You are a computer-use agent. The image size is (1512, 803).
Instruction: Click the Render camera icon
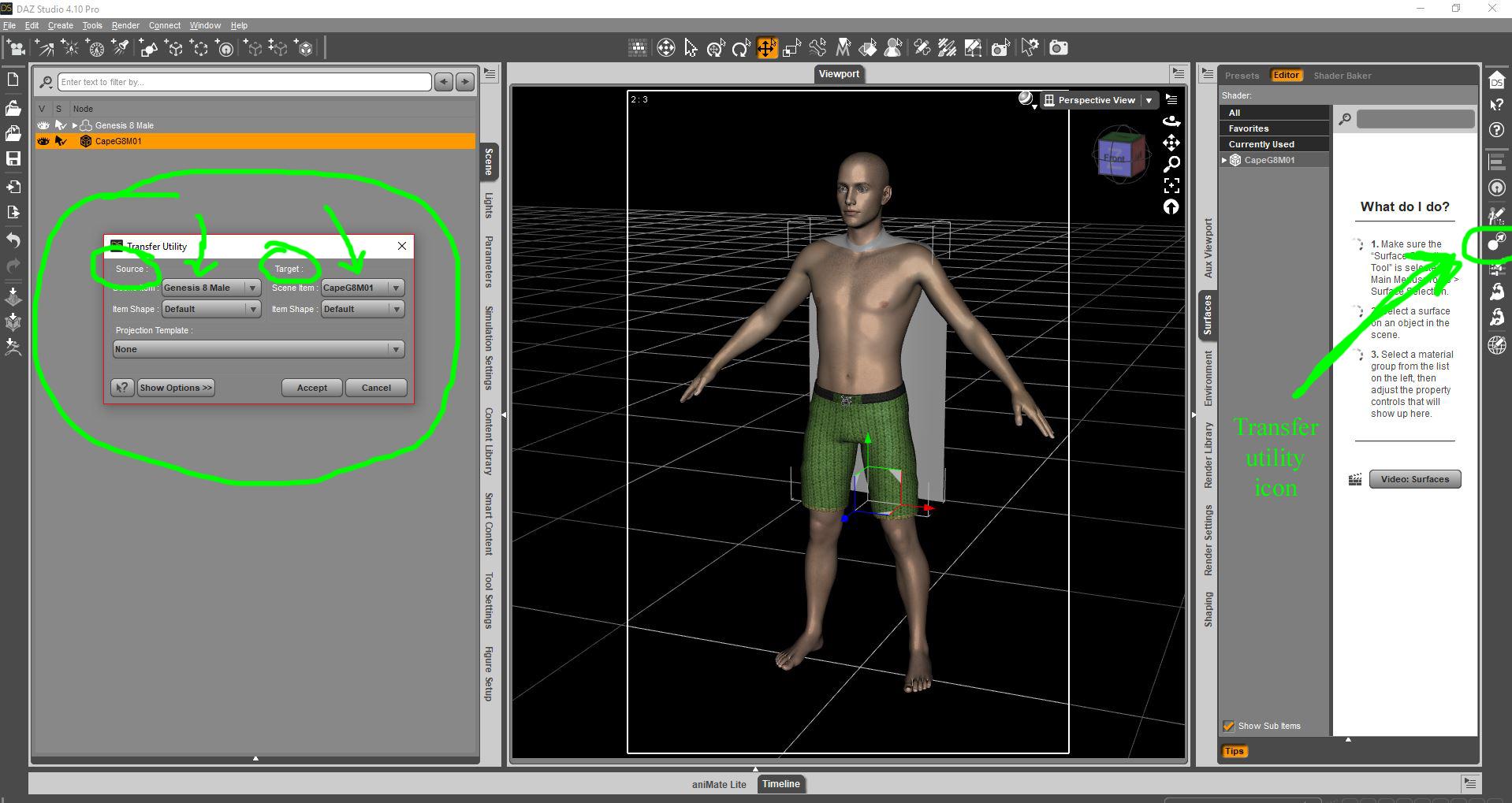point(1058,48)
